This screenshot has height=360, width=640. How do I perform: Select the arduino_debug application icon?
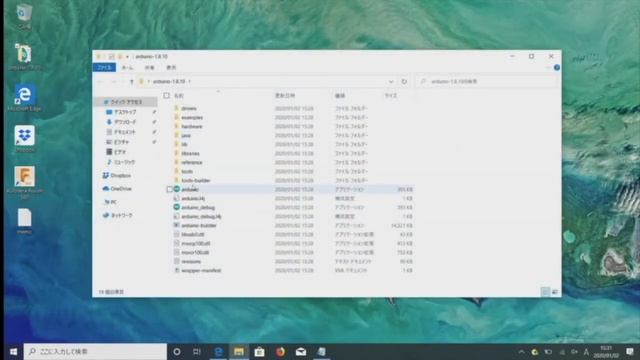click(177, 207)
